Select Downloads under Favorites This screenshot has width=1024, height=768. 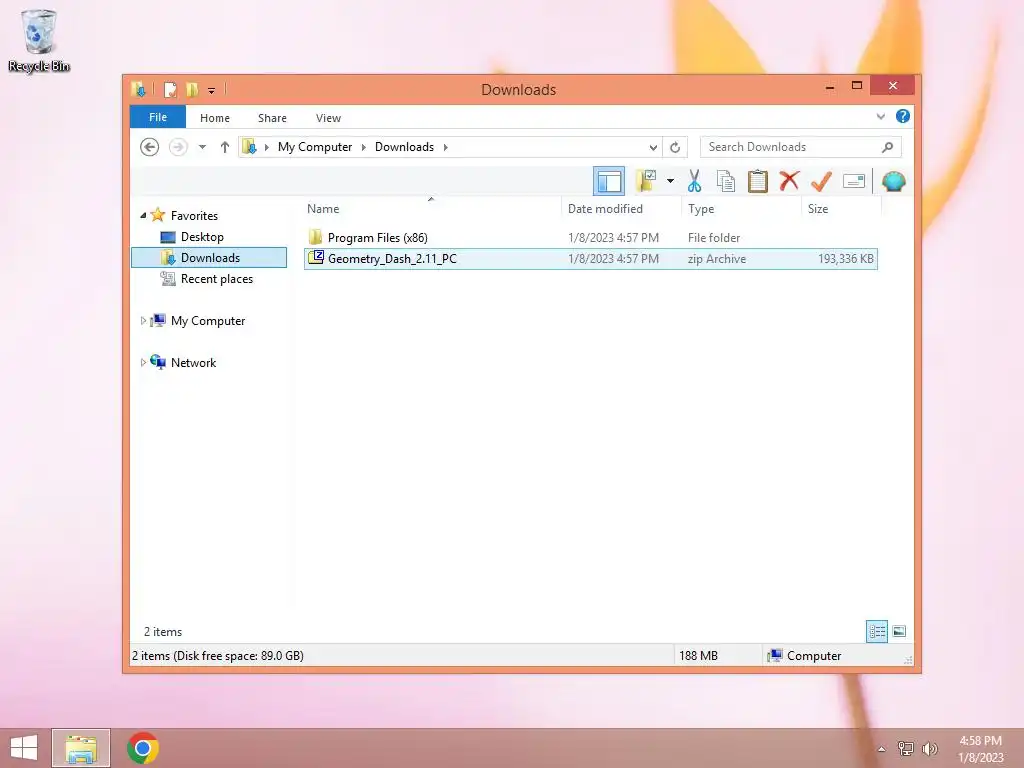point(210,258)
